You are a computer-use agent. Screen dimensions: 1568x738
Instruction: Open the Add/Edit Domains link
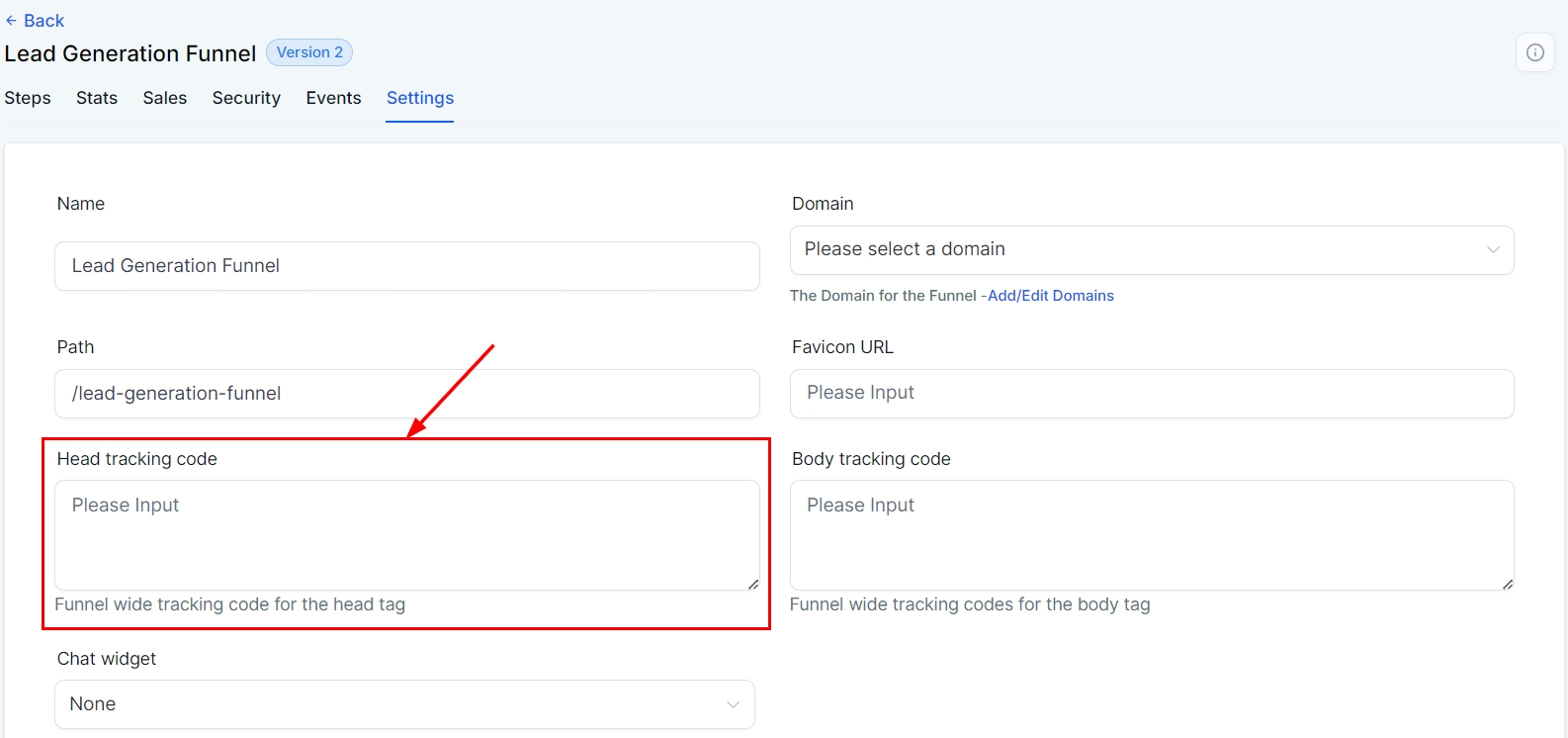pos(1050,296)
